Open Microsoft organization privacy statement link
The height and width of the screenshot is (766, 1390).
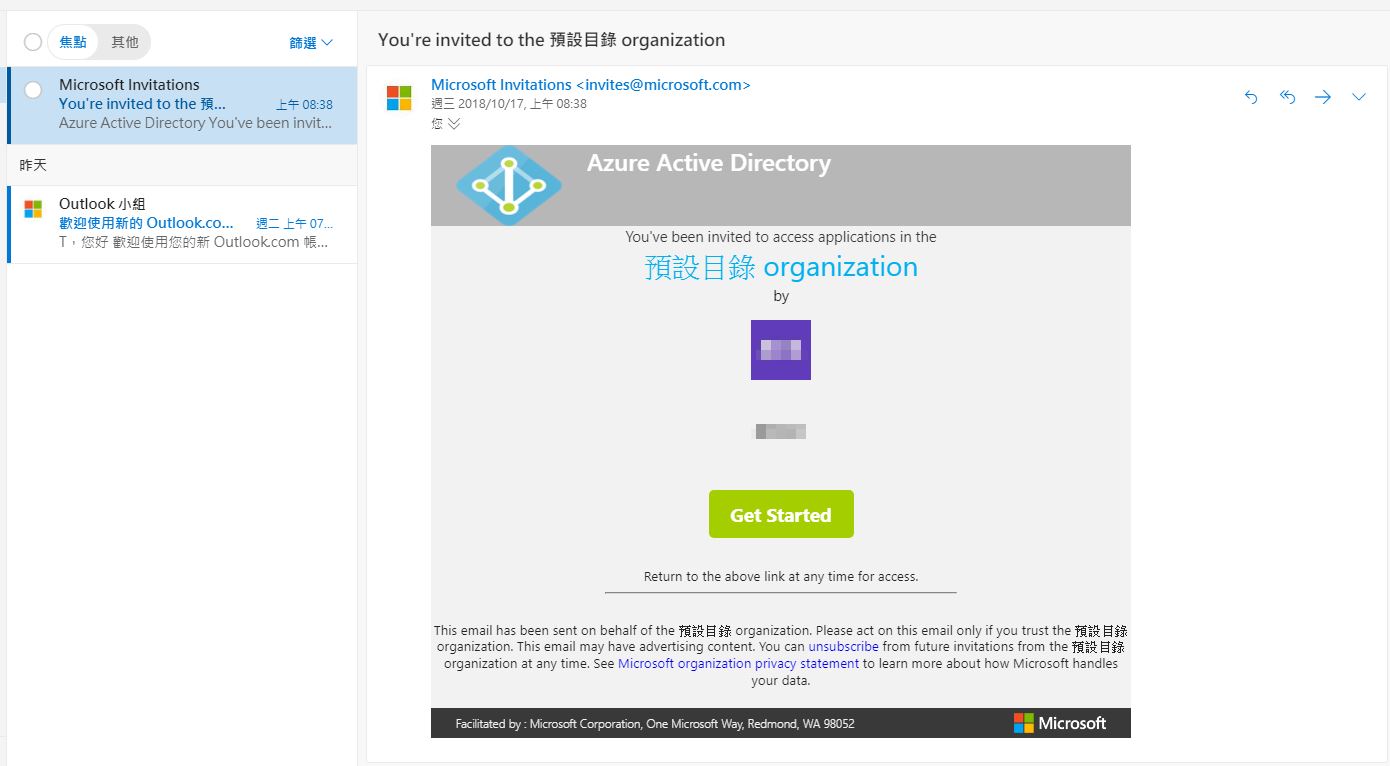[x=739, y=663]
